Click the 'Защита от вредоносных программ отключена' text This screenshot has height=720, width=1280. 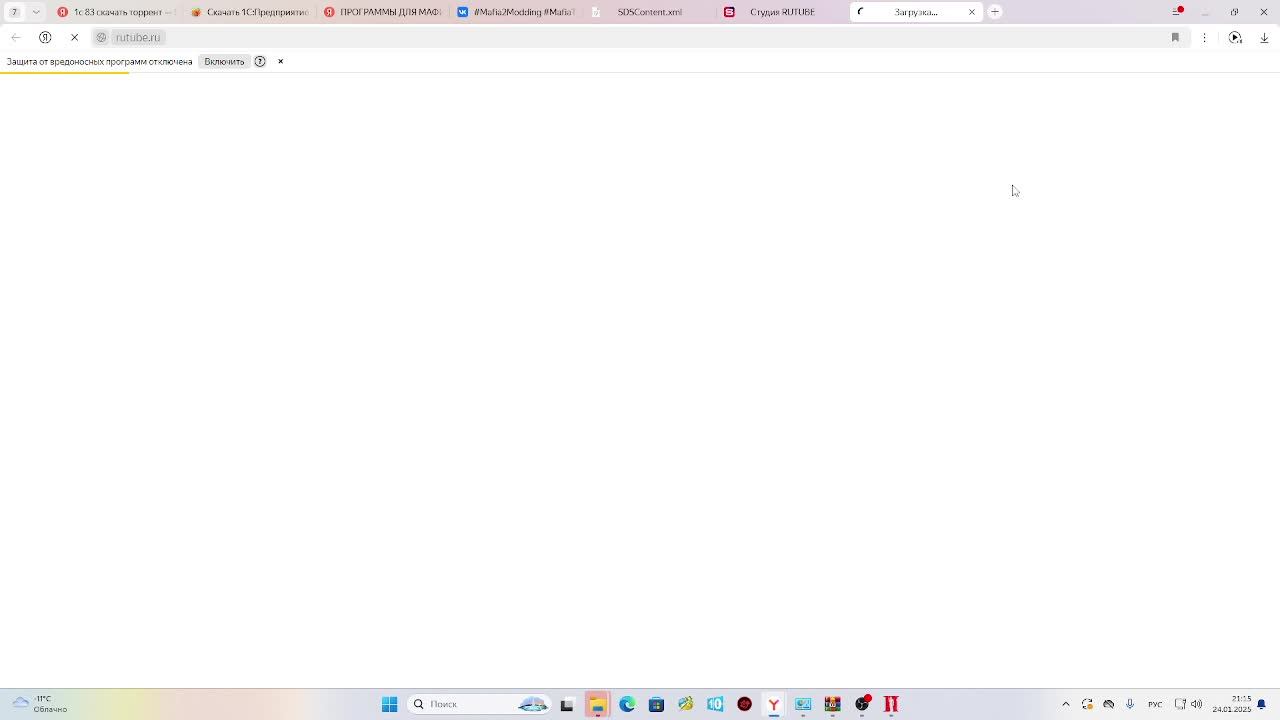(99, 61)
